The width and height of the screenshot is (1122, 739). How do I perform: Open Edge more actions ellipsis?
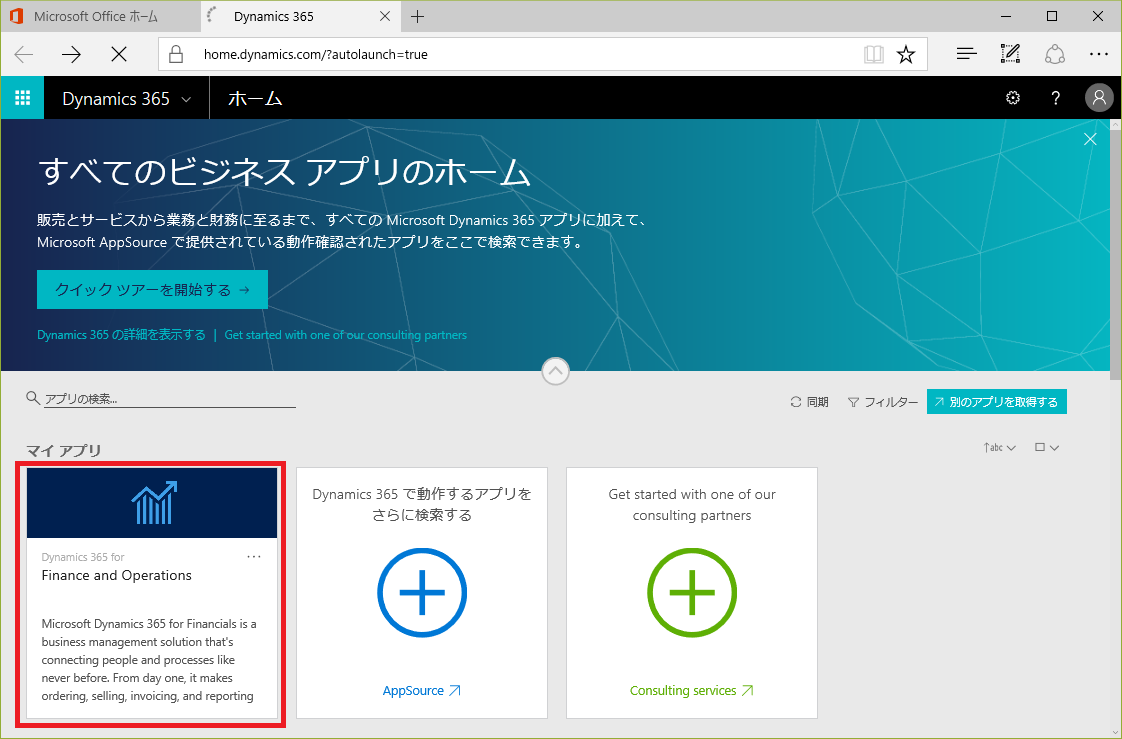pos(1098,54)
